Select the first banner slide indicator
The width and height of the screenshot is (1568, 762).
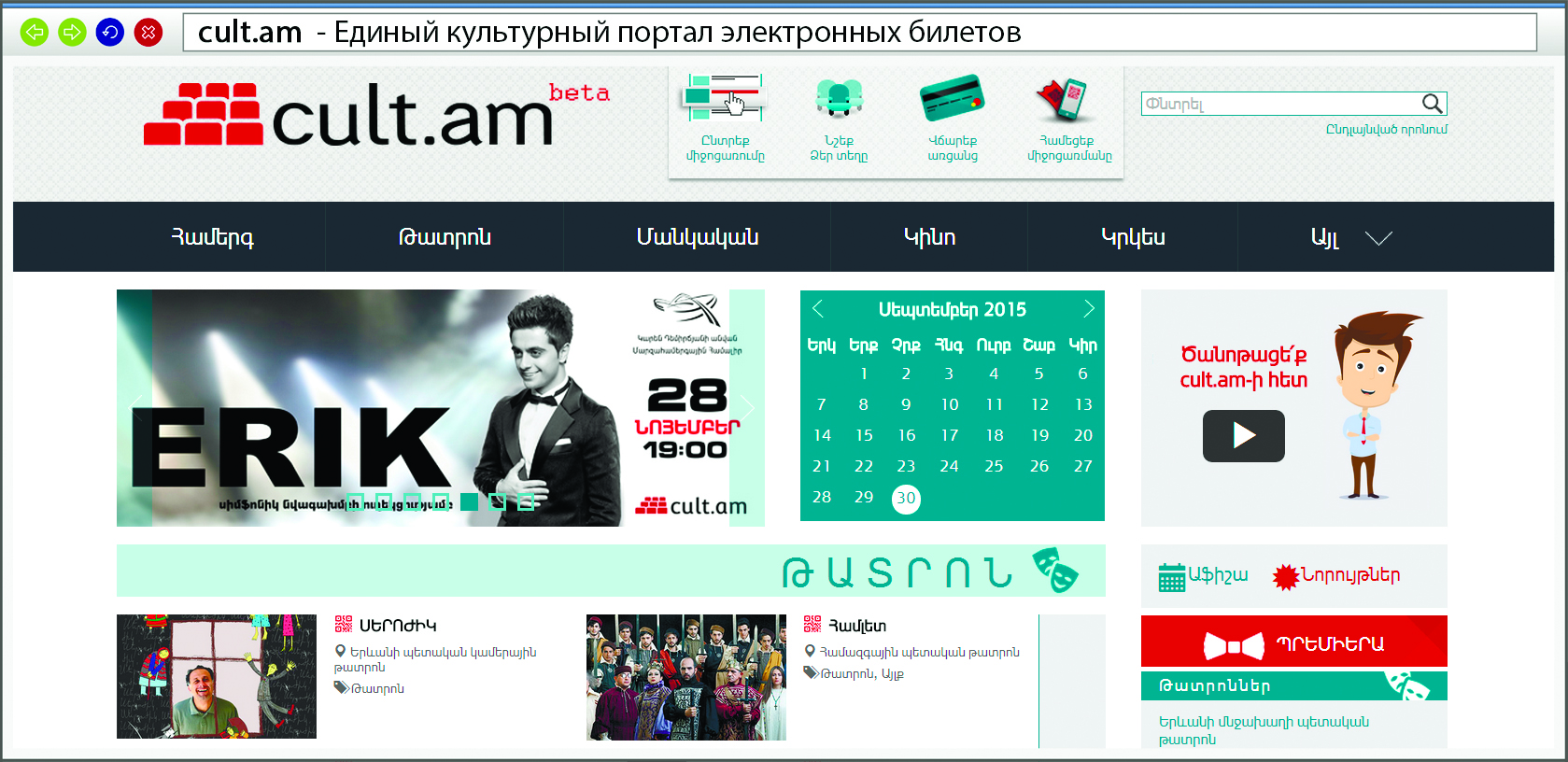(x=355, y=501)
